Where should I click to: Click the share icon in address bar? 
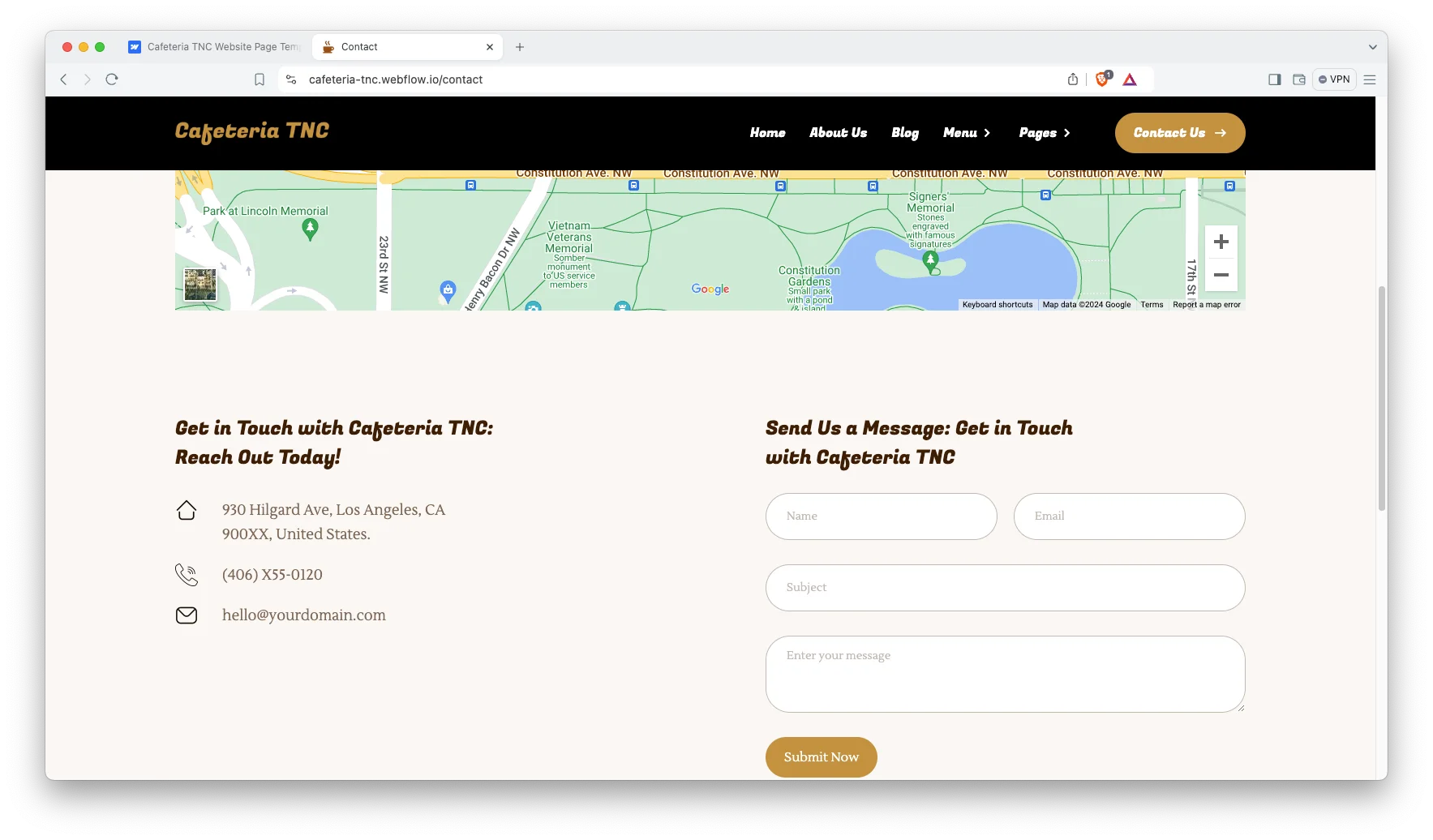[1073, 79]
